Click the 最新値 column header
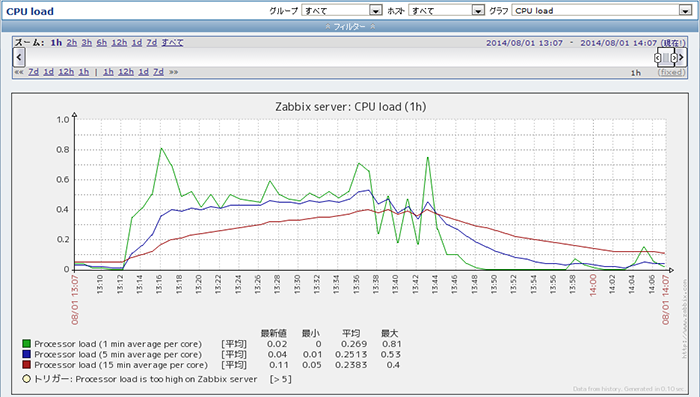 point(274,333)
